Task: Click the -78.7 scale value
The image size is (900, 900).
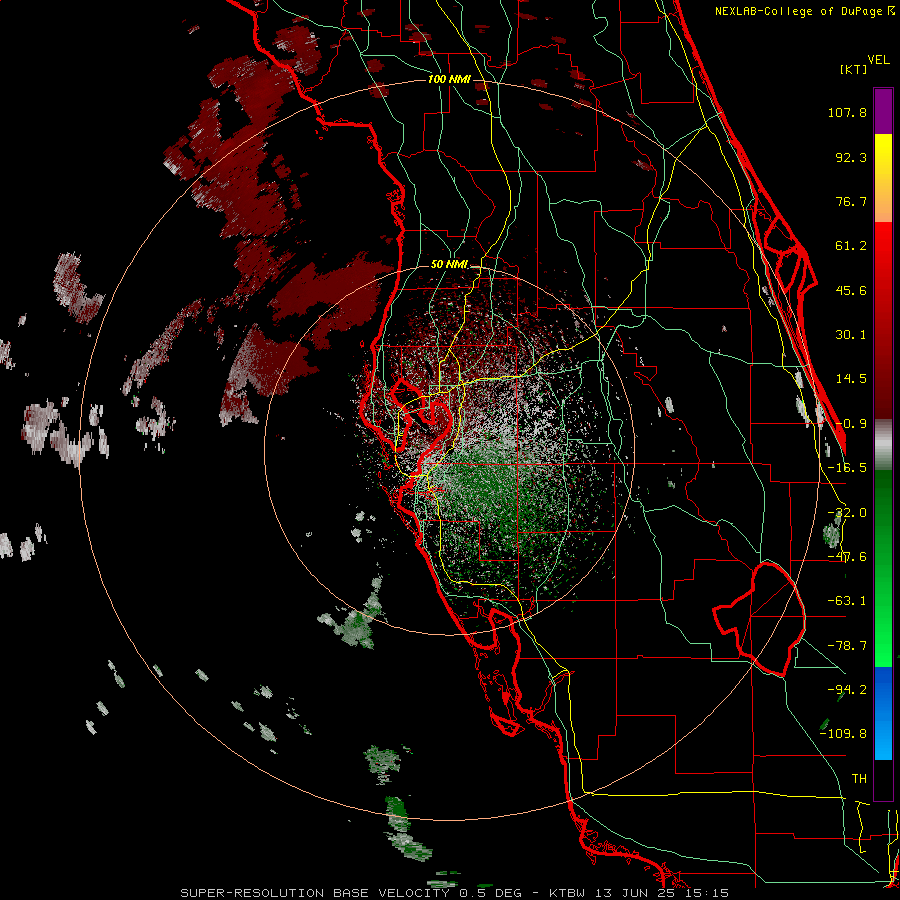Action: coord(847,646)
